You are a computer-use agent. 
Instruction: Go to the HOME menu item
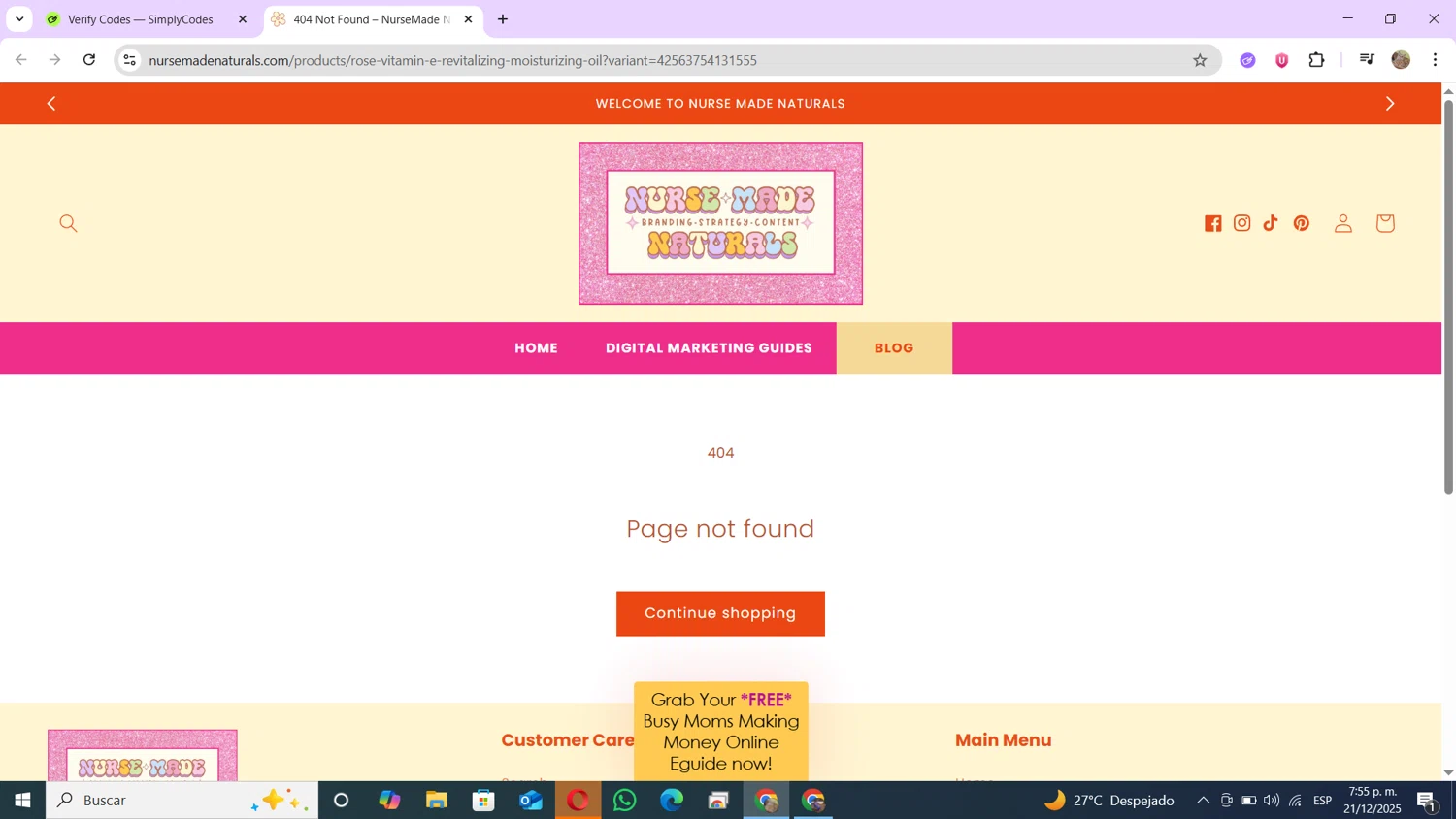click(536, 348)
